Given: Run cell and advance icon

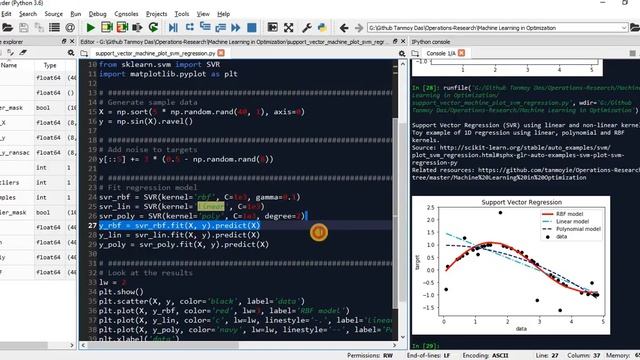Looking at the screenshot, I should [x=122, y=28].
